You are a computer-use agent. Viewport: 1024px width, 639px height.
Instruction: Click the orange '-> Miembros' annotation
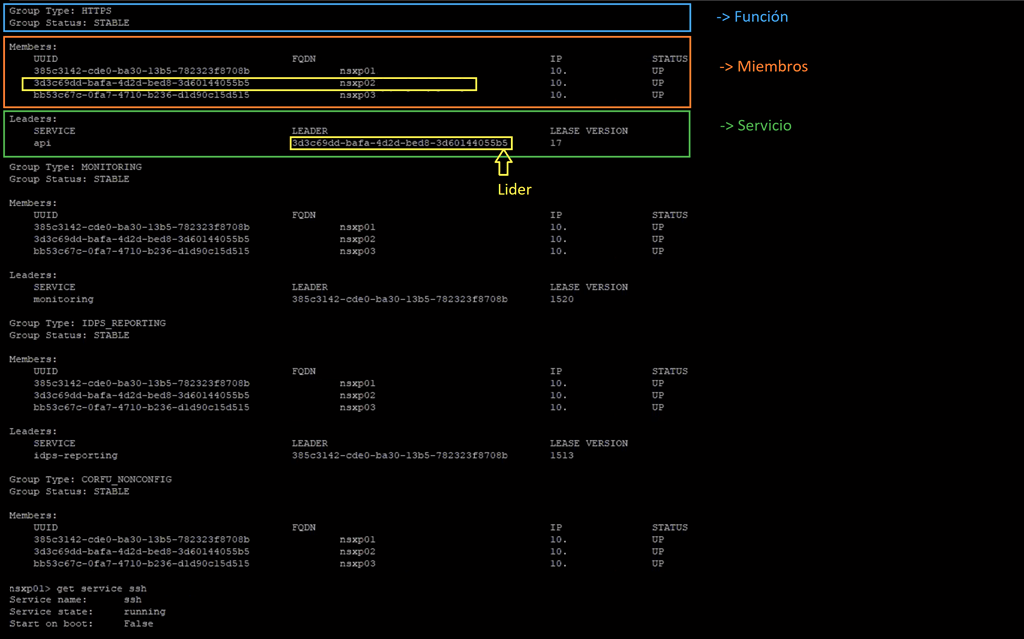point(764,66)
